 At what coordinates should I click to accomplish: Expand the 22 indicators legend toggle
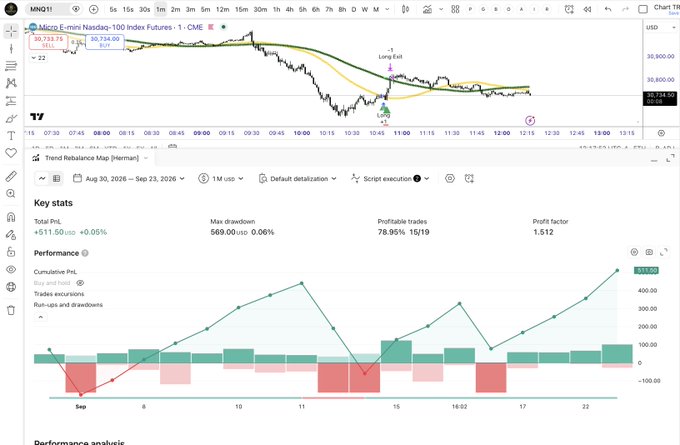[38, 58]
